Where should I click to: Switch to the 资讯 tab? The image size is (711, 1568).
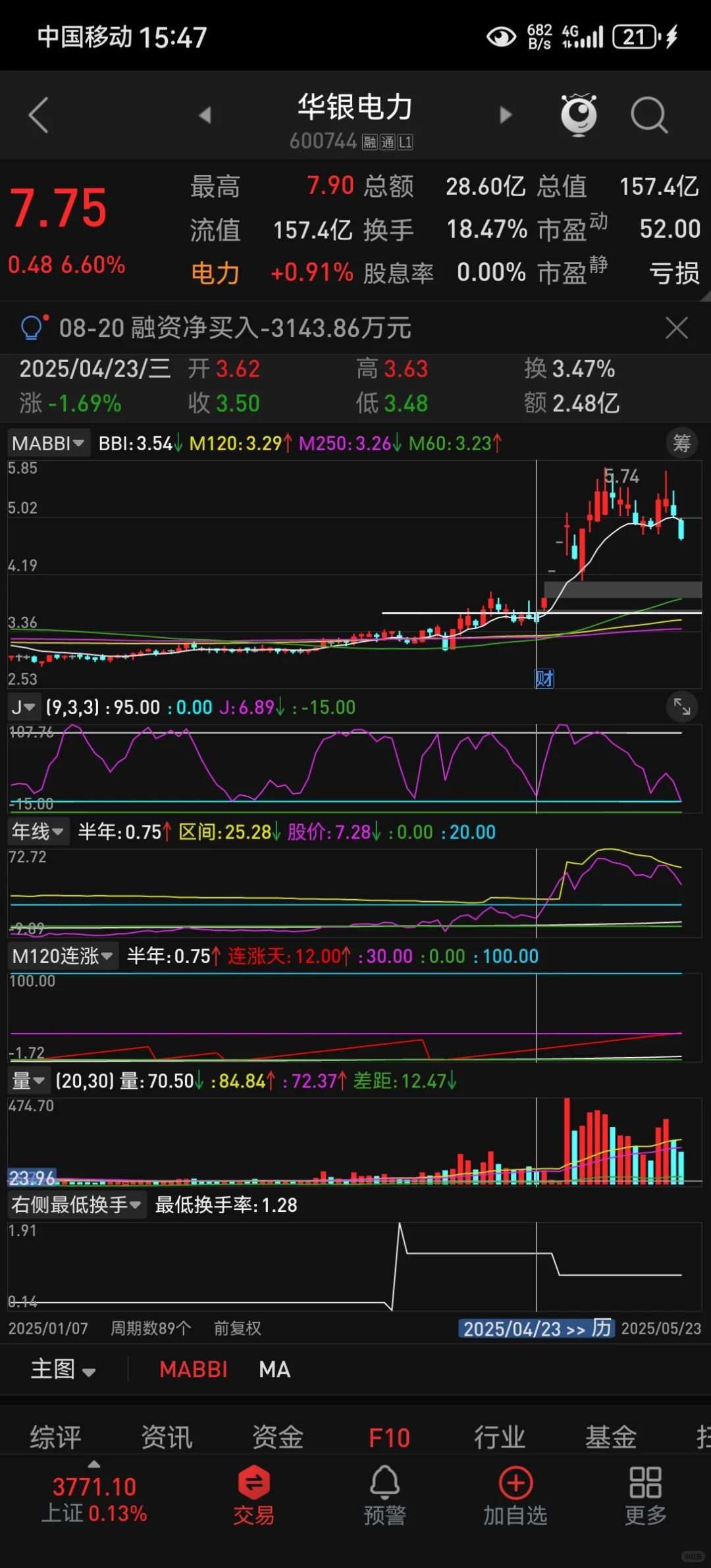coord(167,1438)
